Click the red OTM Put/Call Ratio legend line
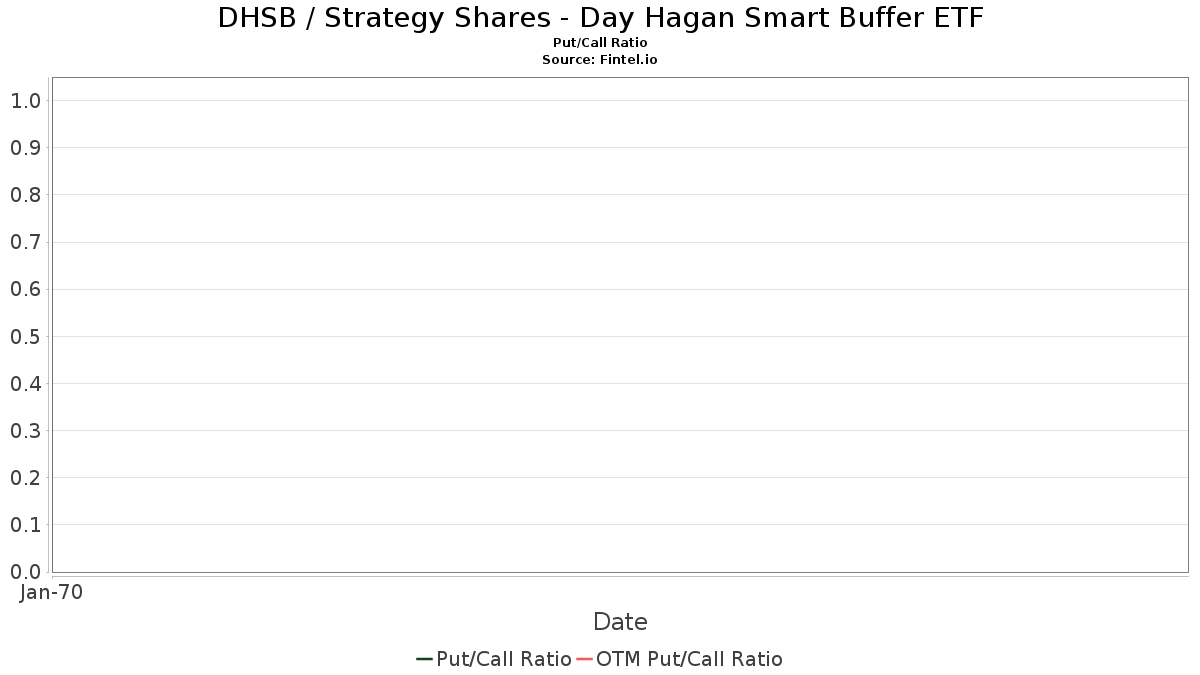Image resolution: width=1200 pixels, height=675 pixels. point(584,659)
